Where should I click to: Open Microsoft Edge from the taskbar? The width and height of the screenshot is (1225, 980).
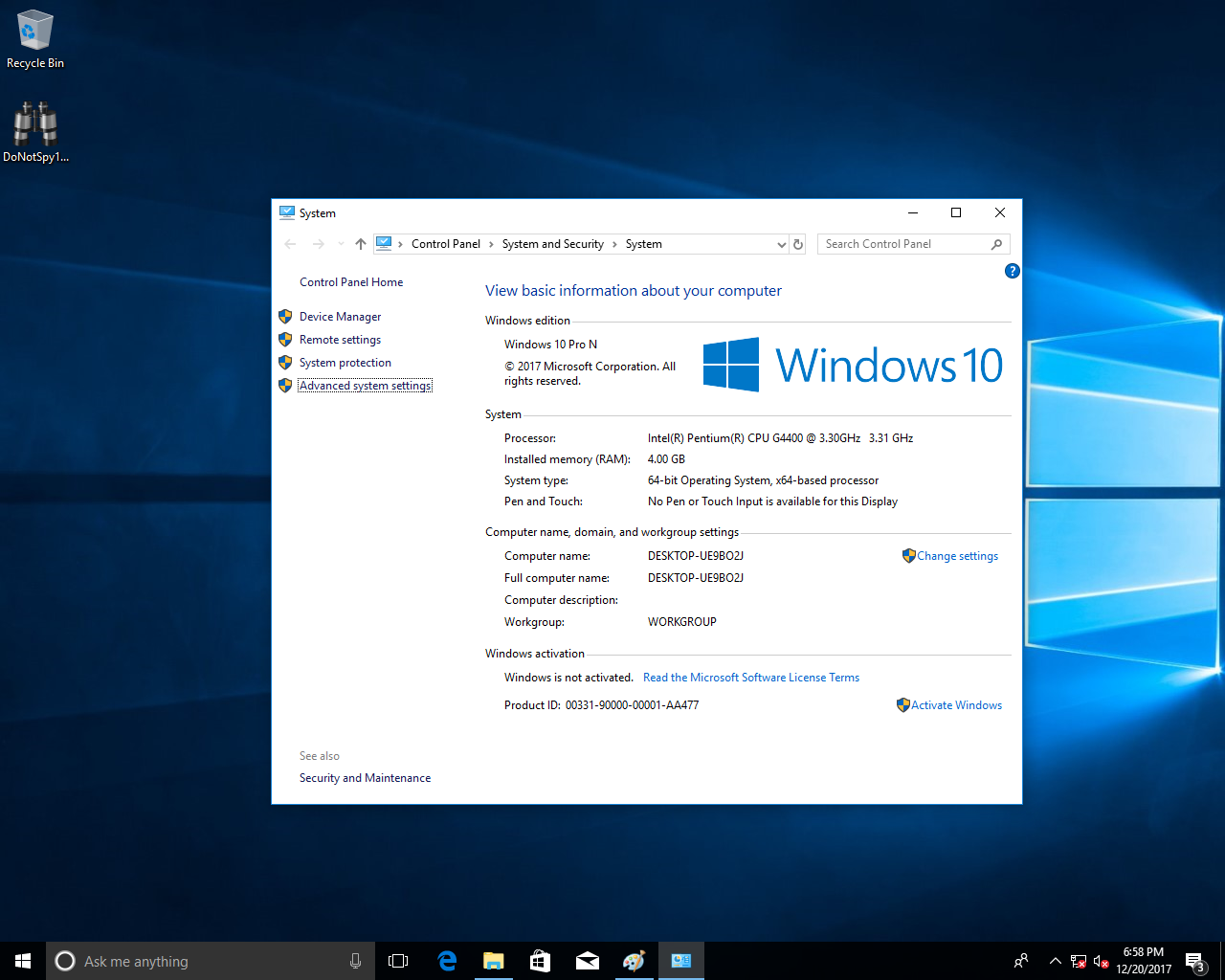tap(447, 961)
